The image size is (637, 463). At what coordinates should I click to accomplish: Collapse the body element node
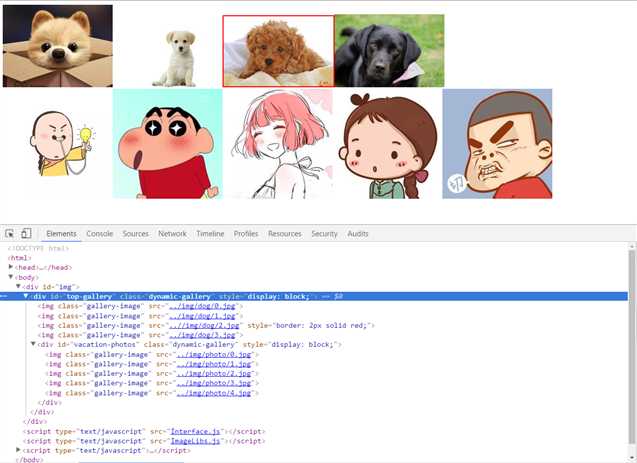pyautogui.click(x=11, y=277)
